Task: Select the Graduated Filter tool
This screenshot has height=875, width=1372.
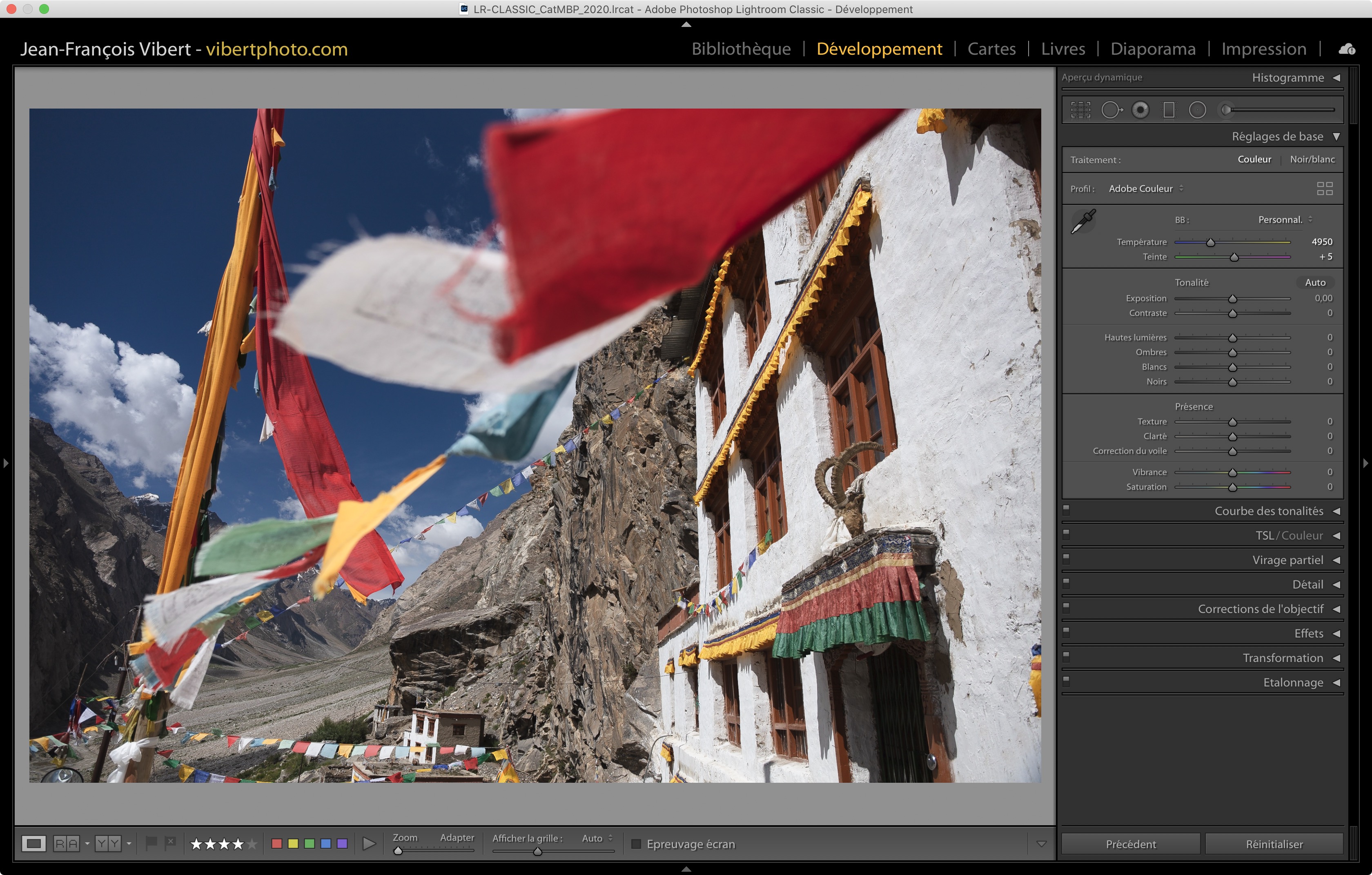Action: coord(1169,110)
